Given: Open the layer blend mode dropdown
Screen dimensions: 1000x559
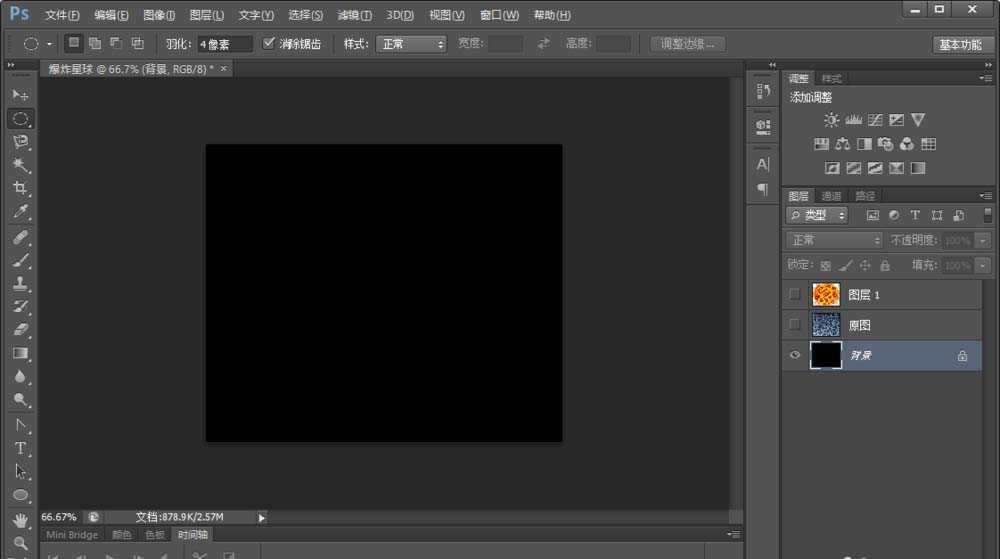Looking at the screenshot, I should tap(835, 240).
